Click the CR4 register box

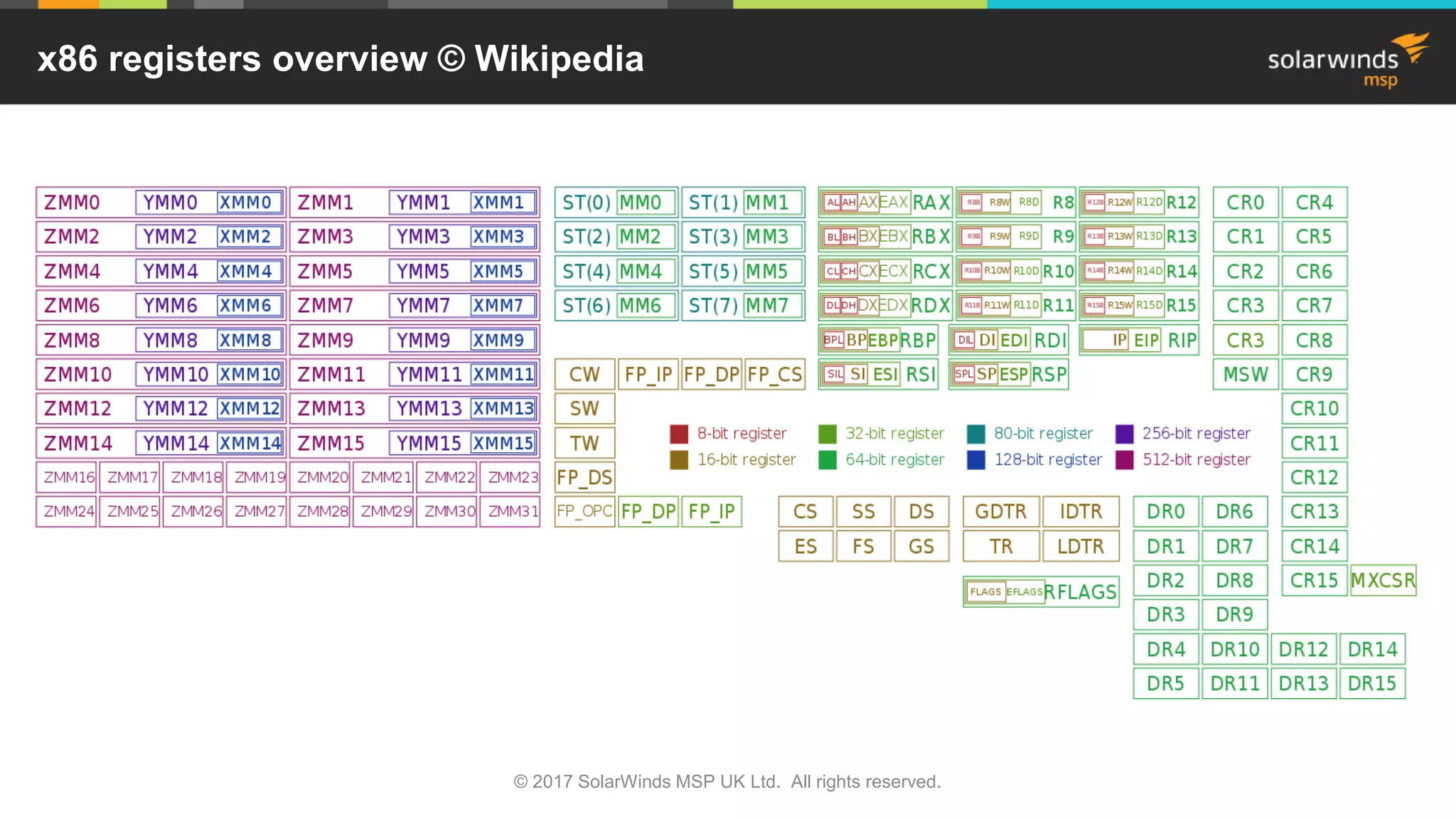1314,203
